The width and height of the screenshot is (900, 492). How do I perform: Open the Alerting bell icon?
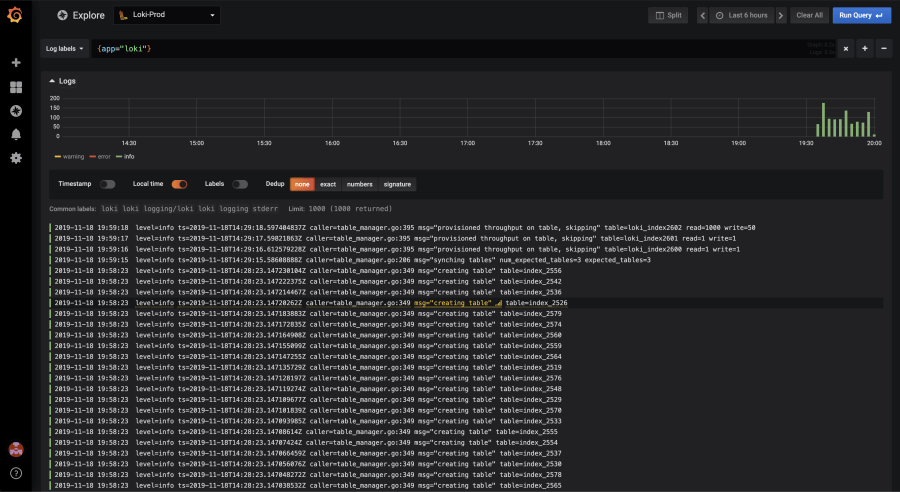[16, 134]
